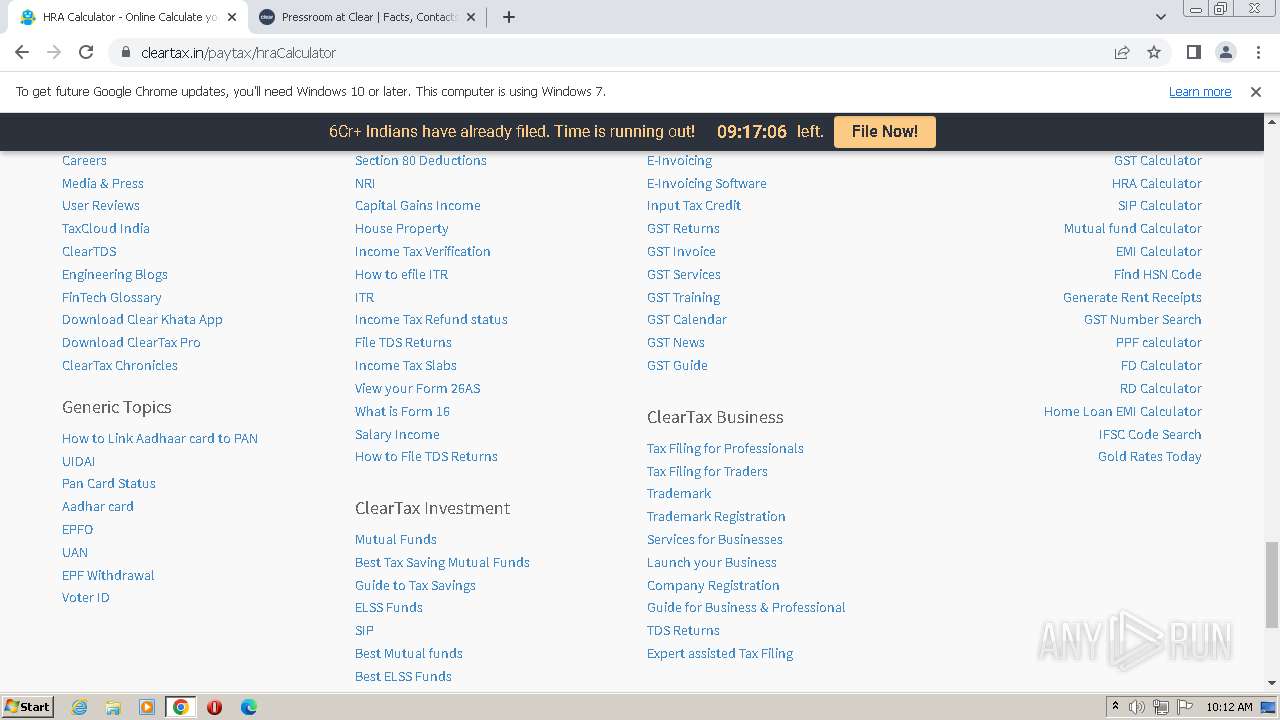This screenshot has height=720, width=1280.
Task: Click the site lock icon in address bar
Action: [x=126, y=52]
